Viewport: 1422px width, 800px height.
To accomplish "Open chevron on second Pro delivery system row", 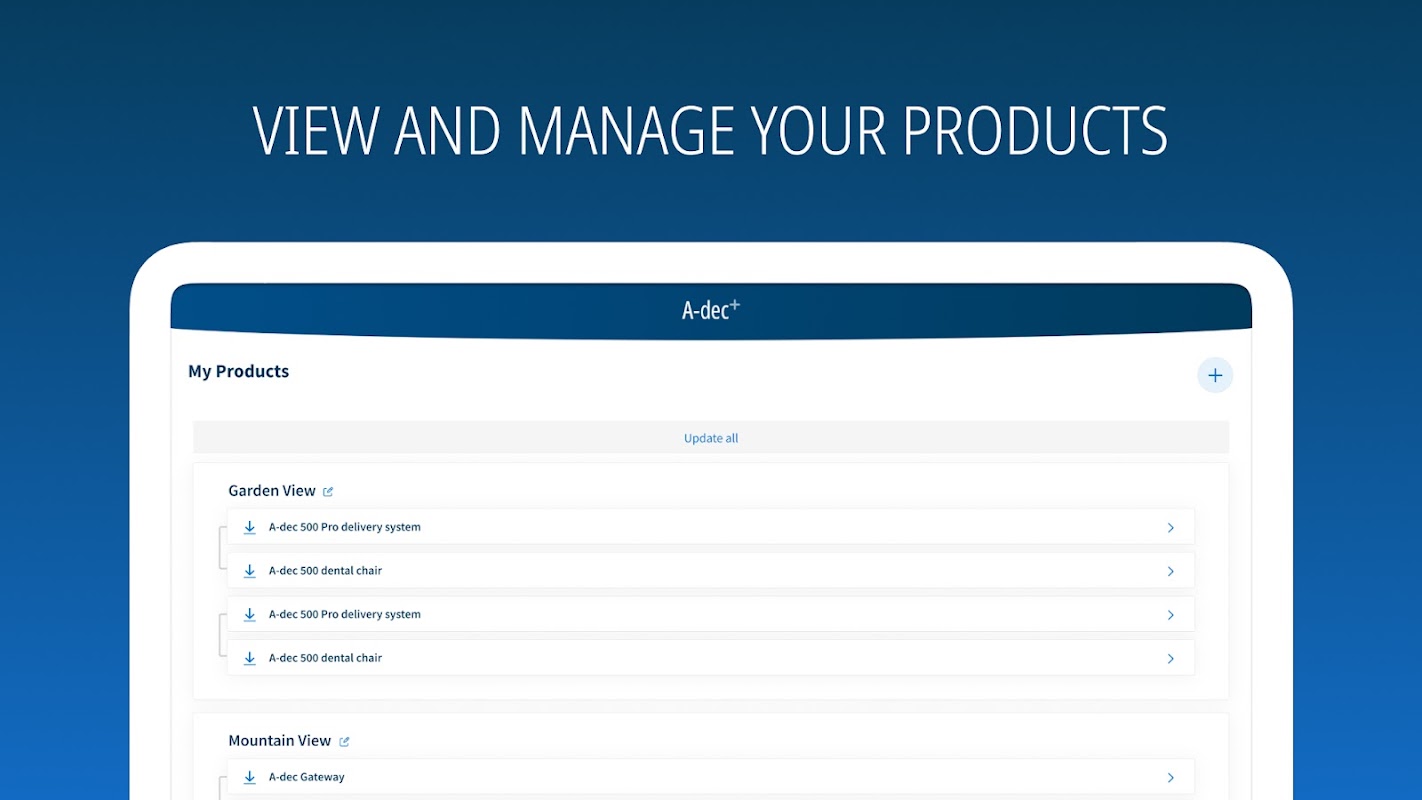I will tap(1171, 615).
